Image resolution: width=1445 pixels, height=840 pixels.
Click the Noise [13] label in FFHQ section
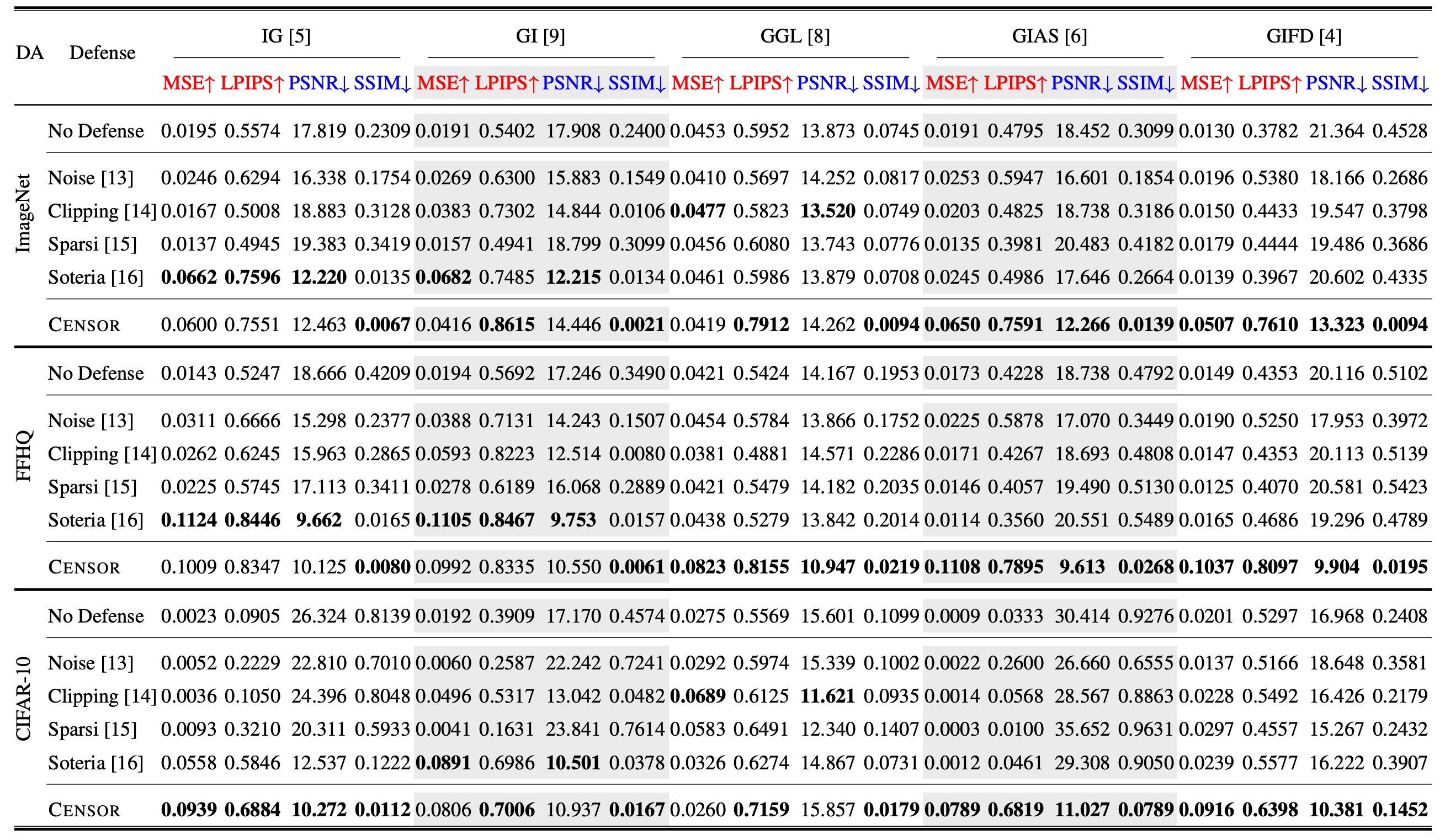pyautogui.click(x=91, y=421)
